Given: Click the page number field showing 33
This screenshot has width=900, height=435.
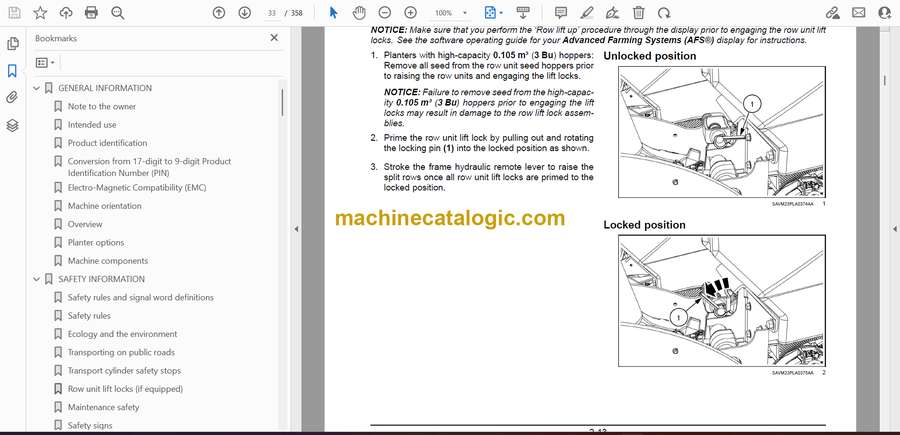Looking at the screenshot, I should 272,13.
